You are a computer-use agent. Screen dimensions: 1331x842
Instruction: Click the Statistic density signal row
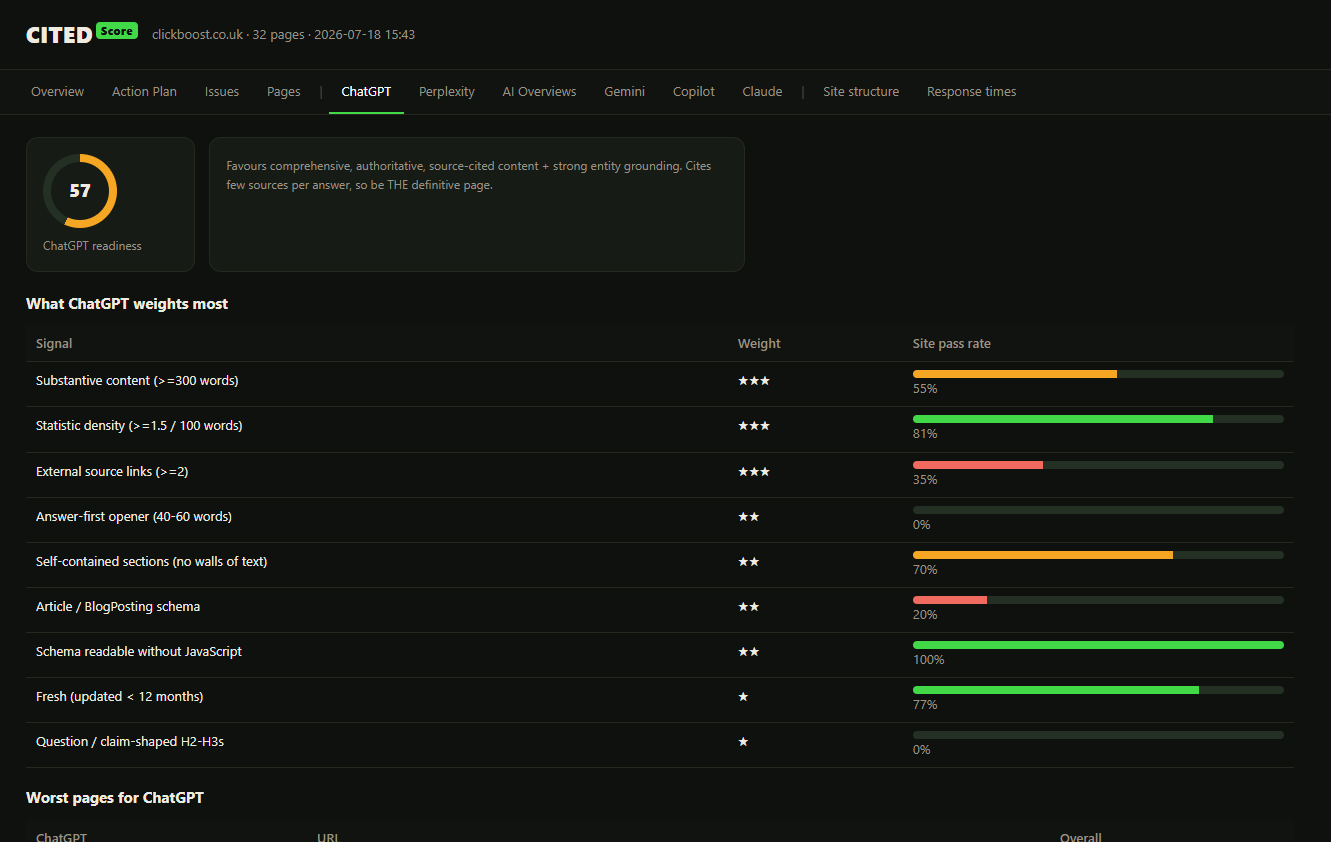click(x=660, y=429)
